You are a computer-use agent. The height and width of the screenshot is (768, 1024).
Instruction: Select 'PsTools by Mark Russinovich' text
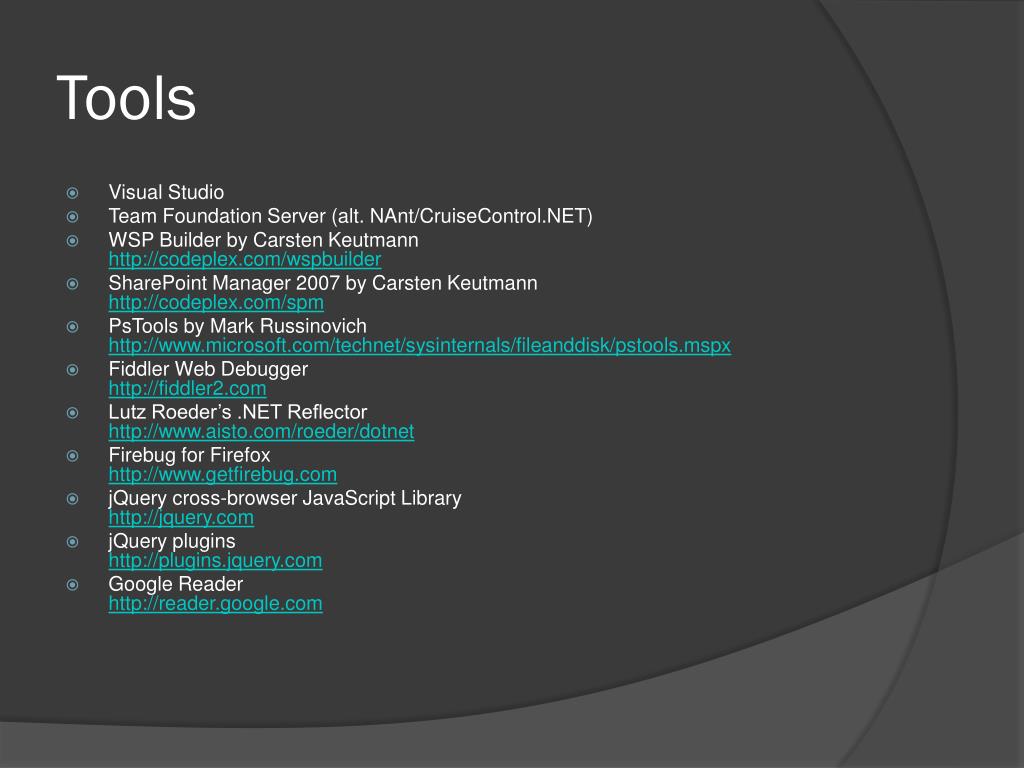237,326
